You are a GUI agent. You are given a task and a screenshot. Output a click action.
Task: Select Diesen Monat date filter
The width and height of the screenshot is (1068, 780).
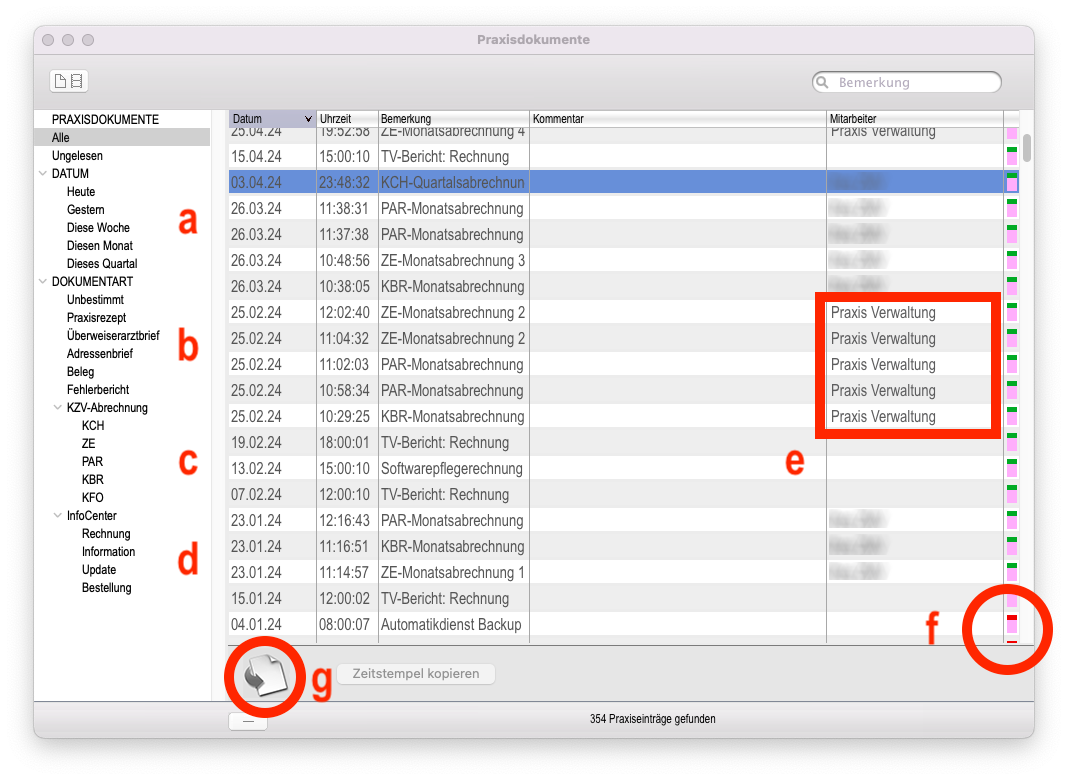tap(99, 246)
